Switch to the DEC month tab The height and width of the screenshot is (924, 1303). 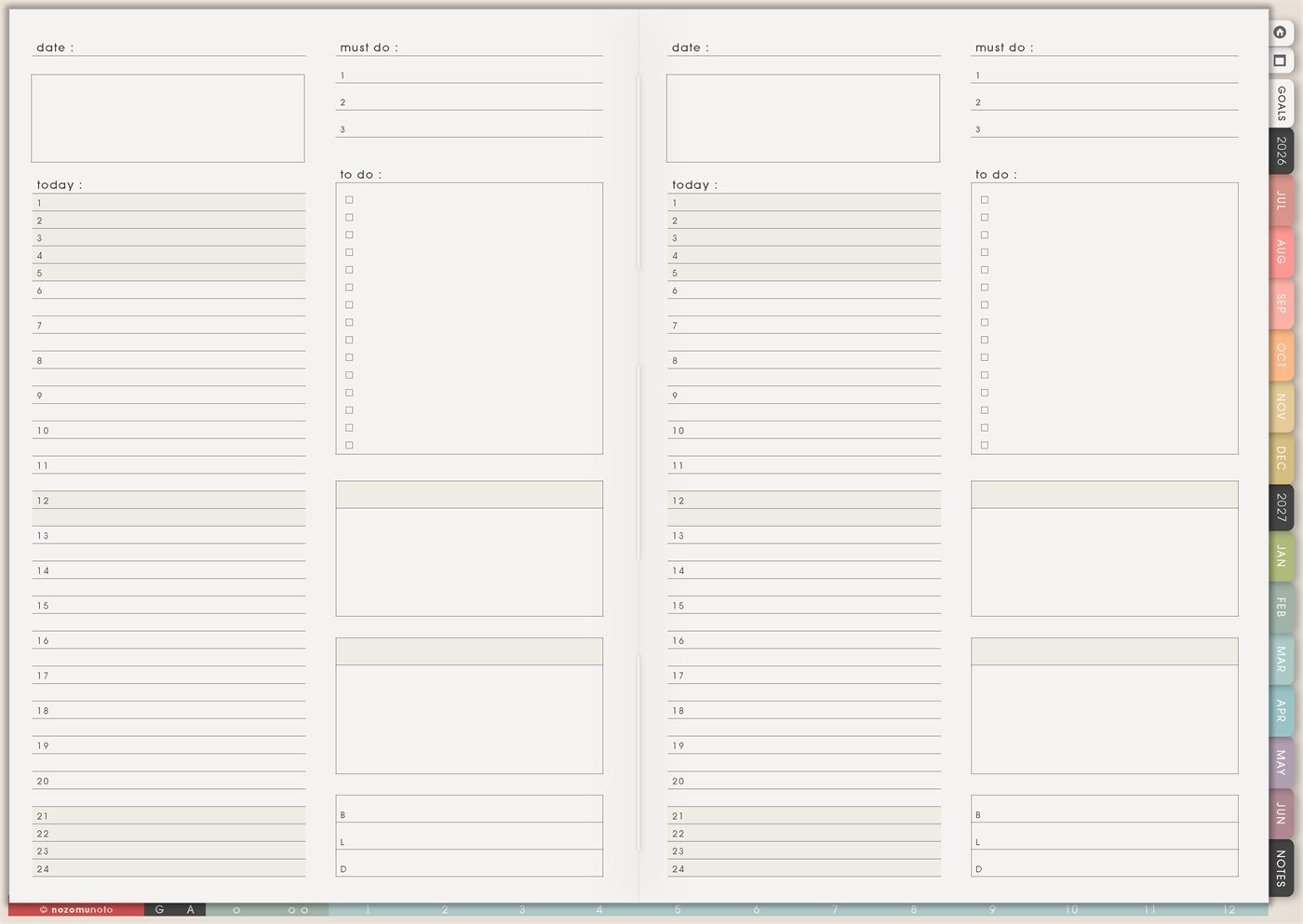[1282, 458]
